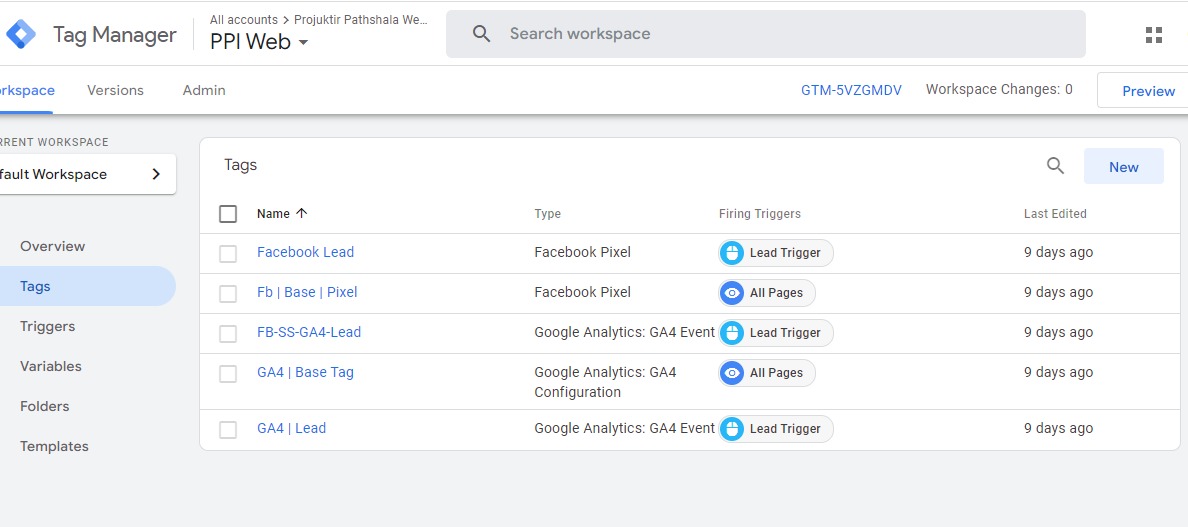Image resolution: width=1188 pixels, height=527 pixels.
Task: Switch to the Admin tab
Action: point(204,91)
